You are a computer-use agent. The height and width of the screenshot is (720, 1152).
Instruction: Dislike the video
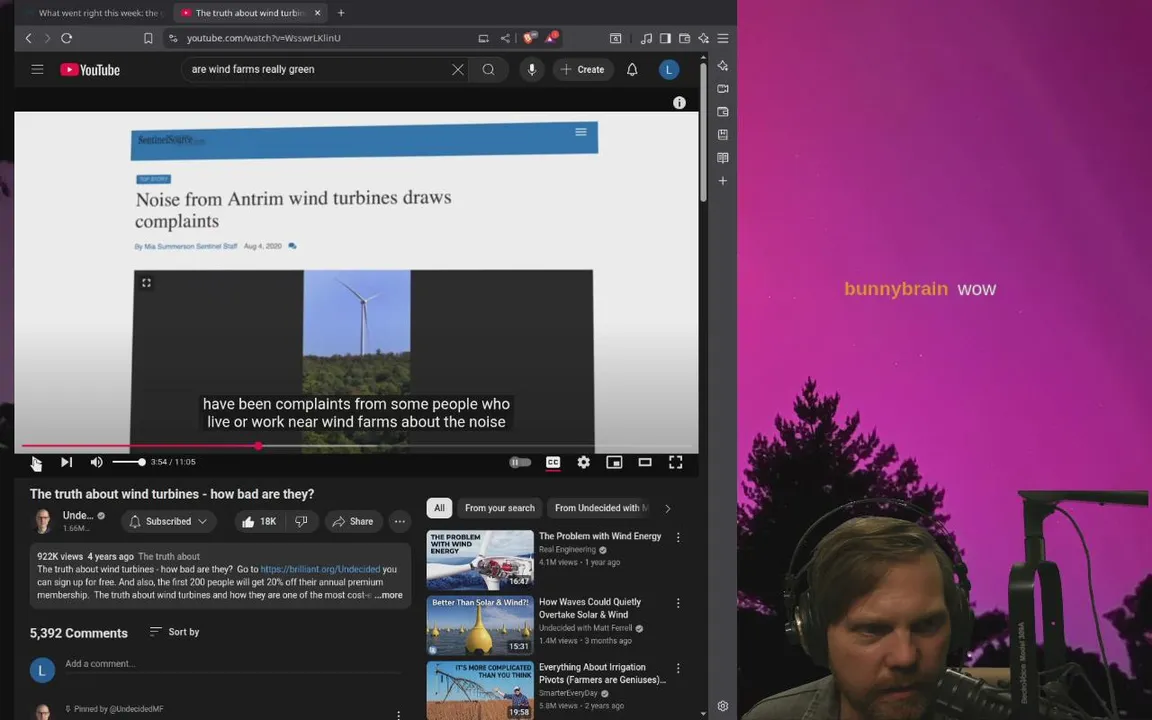[x=301, y=522]
